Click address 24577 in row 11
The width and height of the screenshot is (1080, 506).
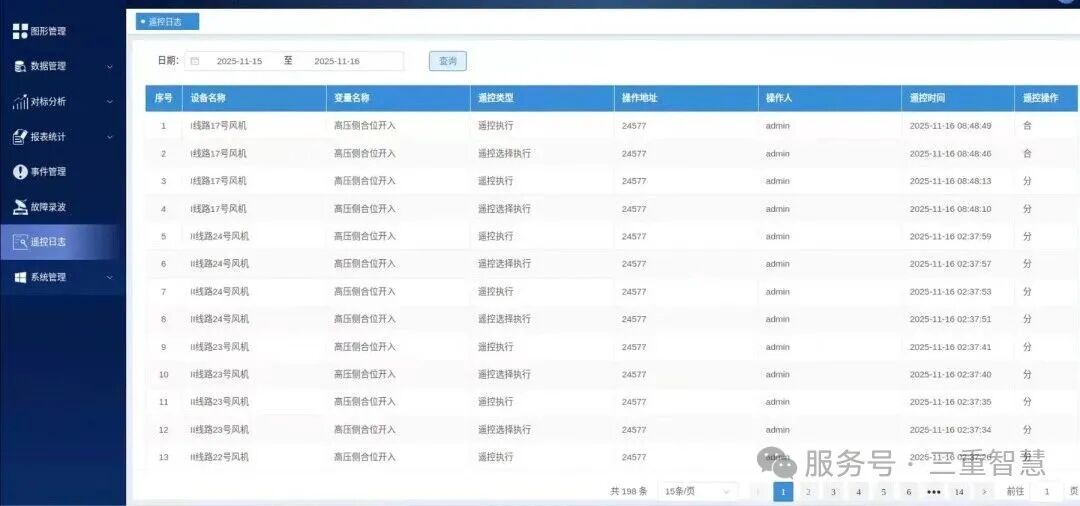click(634, 402)
